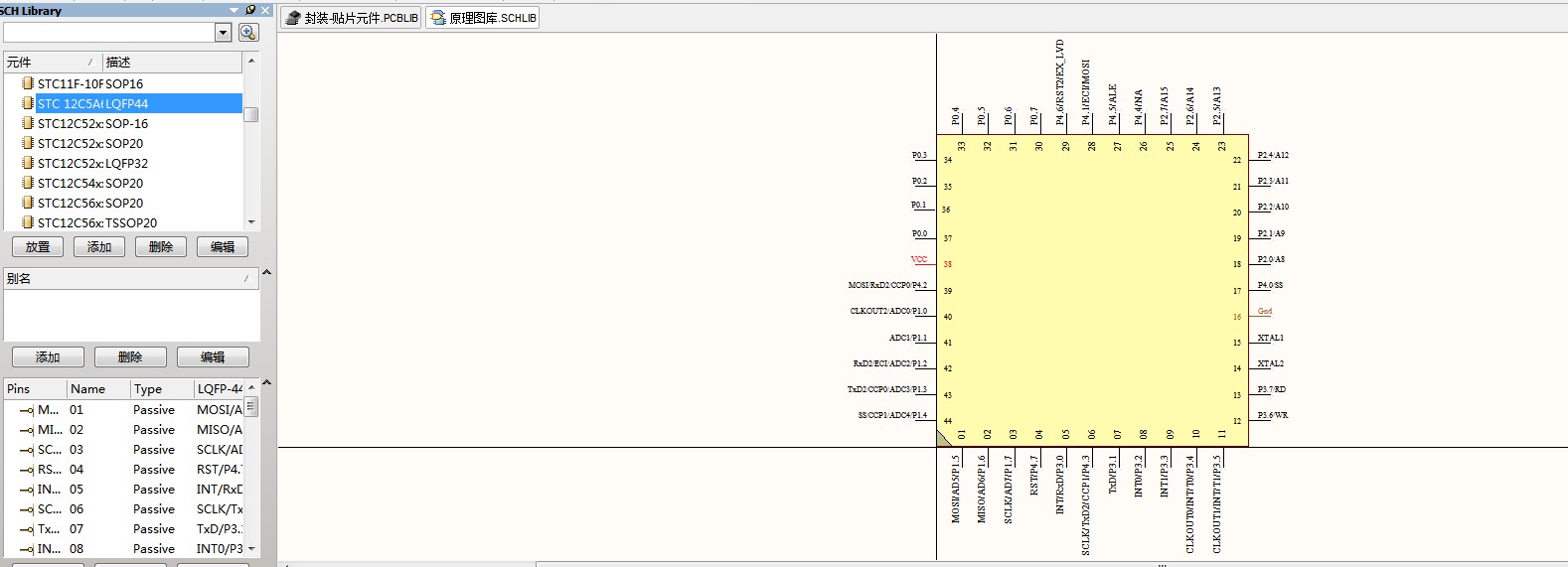1568x567 pixels.
Task: Select the STC12C52x SOP-16 component icon
Action: coord(28,123)
